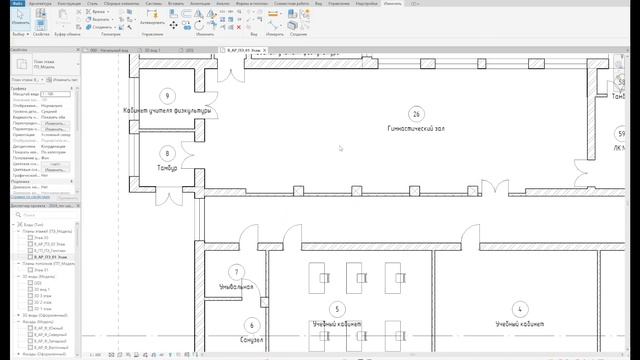Collapse the Подложка properties section
Viewport: 640px width, 360px height.
(x=72, y=181)
